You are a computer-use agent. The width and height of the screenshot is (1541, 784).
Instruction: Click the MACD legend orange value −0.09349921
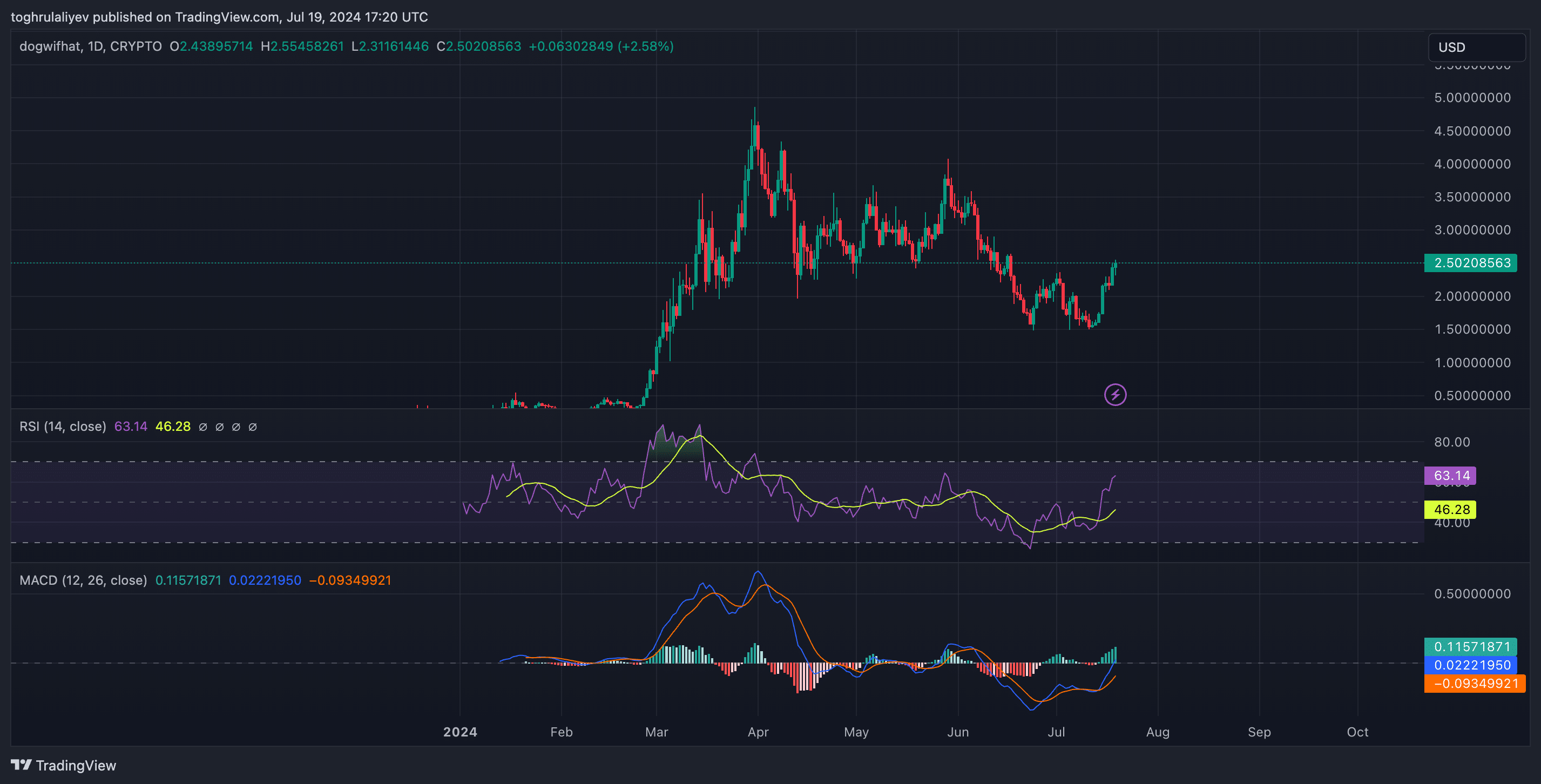coord(350,580)
